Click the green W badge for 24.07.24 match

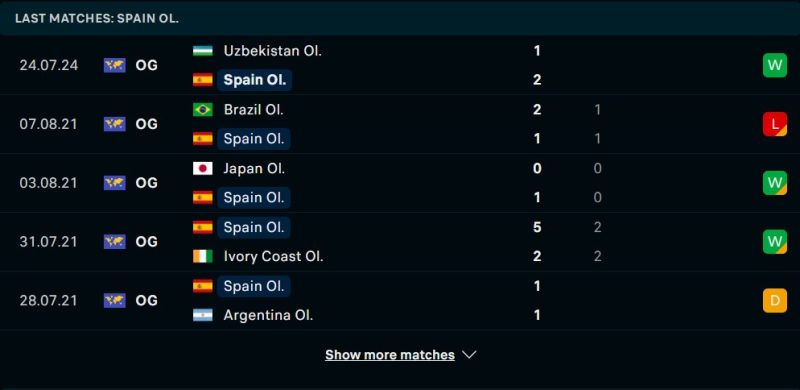(774, 65)
